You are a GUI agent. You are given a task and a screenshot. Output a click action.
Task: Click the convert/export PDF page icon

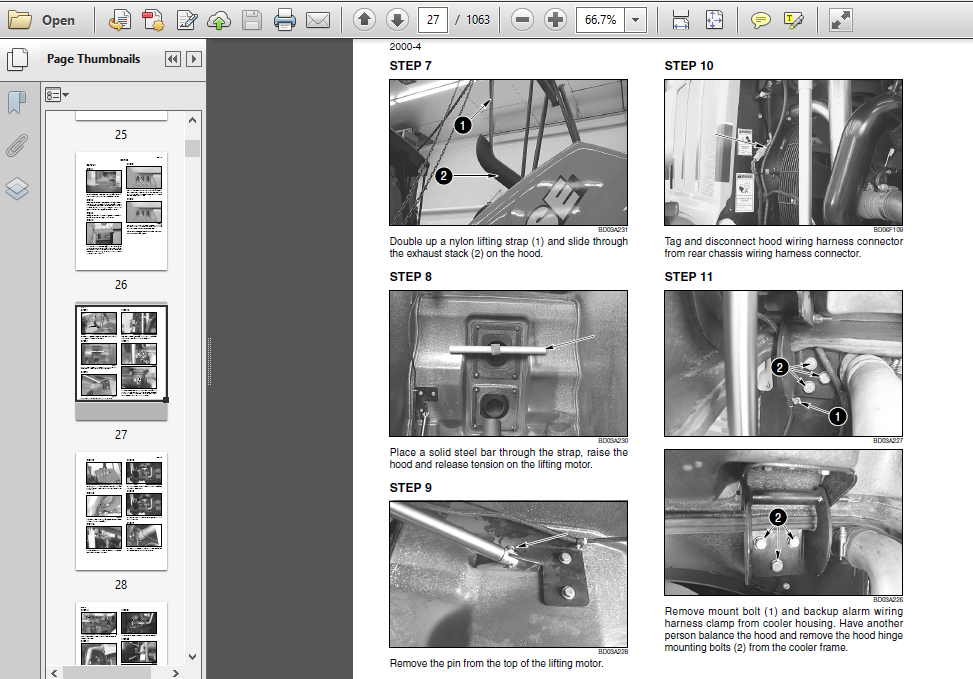click(119, 20)
